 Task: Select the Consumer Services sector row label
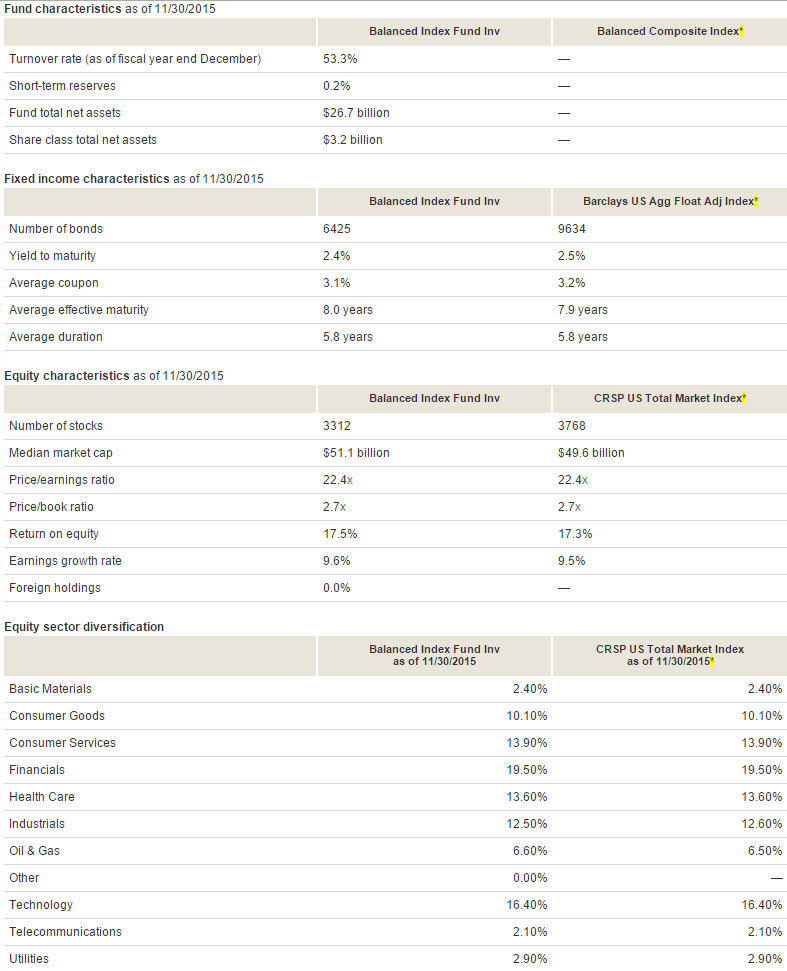click(62, 743)
